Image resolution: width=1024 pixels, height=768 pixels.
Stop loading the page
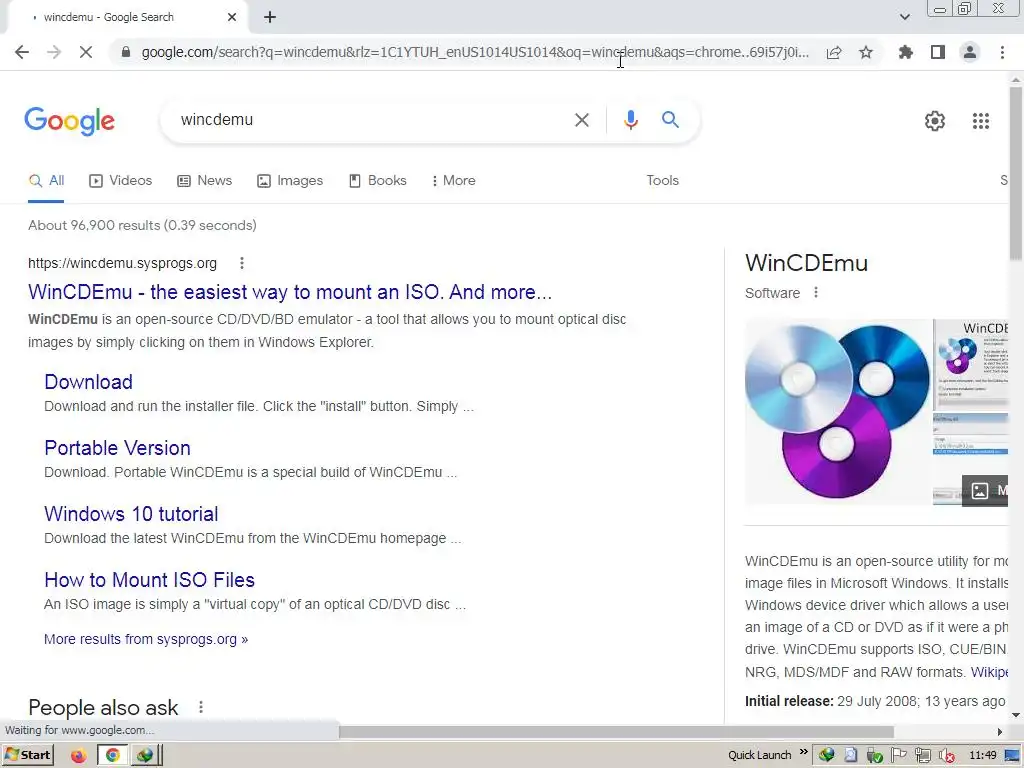86,52
